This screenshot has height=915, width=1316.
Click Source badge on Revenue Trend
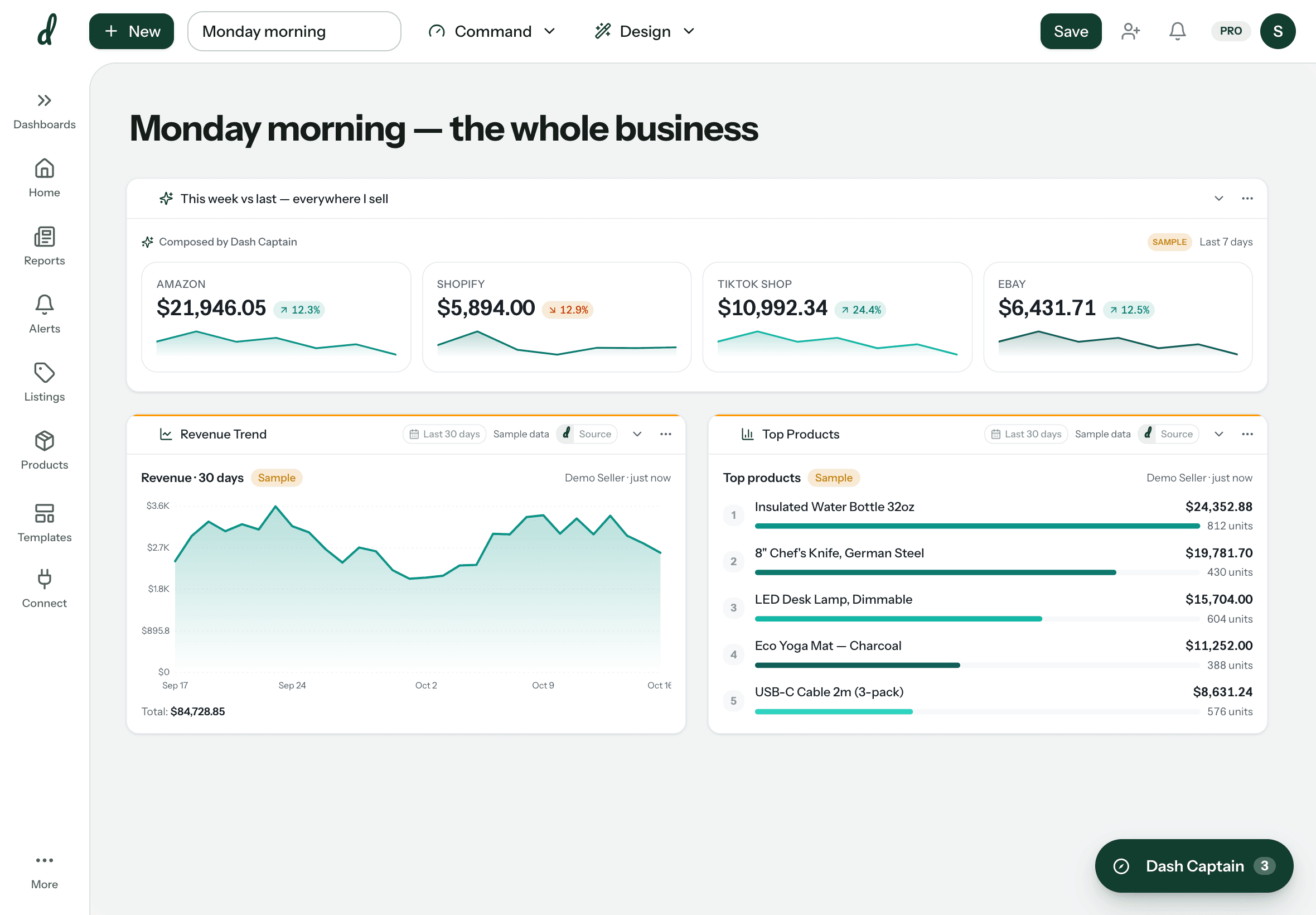tap(587, 434)
